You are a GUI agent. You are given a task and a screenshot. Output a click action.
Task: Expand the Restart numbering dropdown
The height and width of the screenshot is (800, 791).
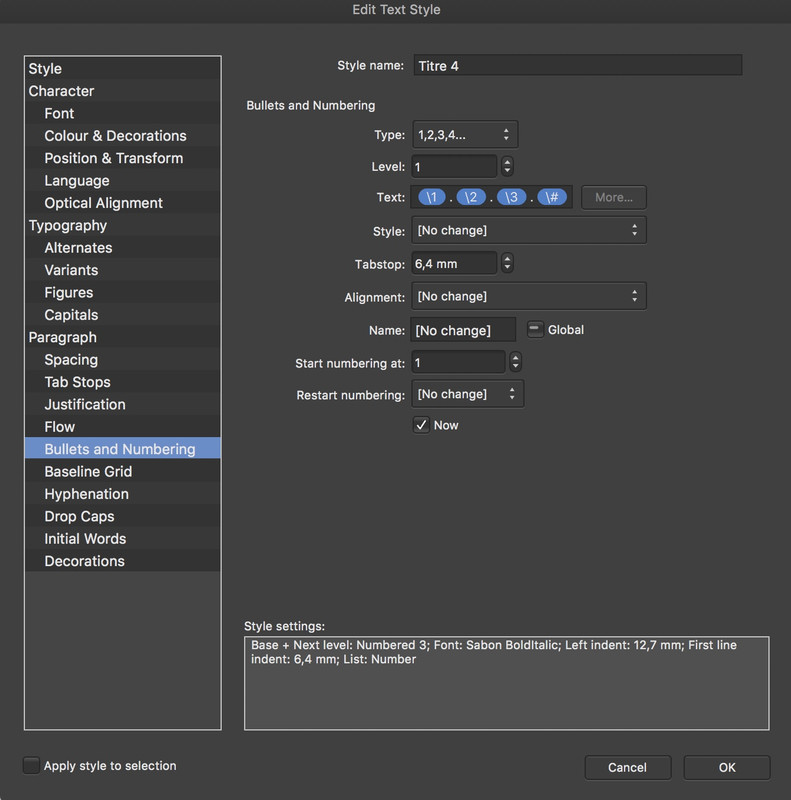(x=467, y=394)
